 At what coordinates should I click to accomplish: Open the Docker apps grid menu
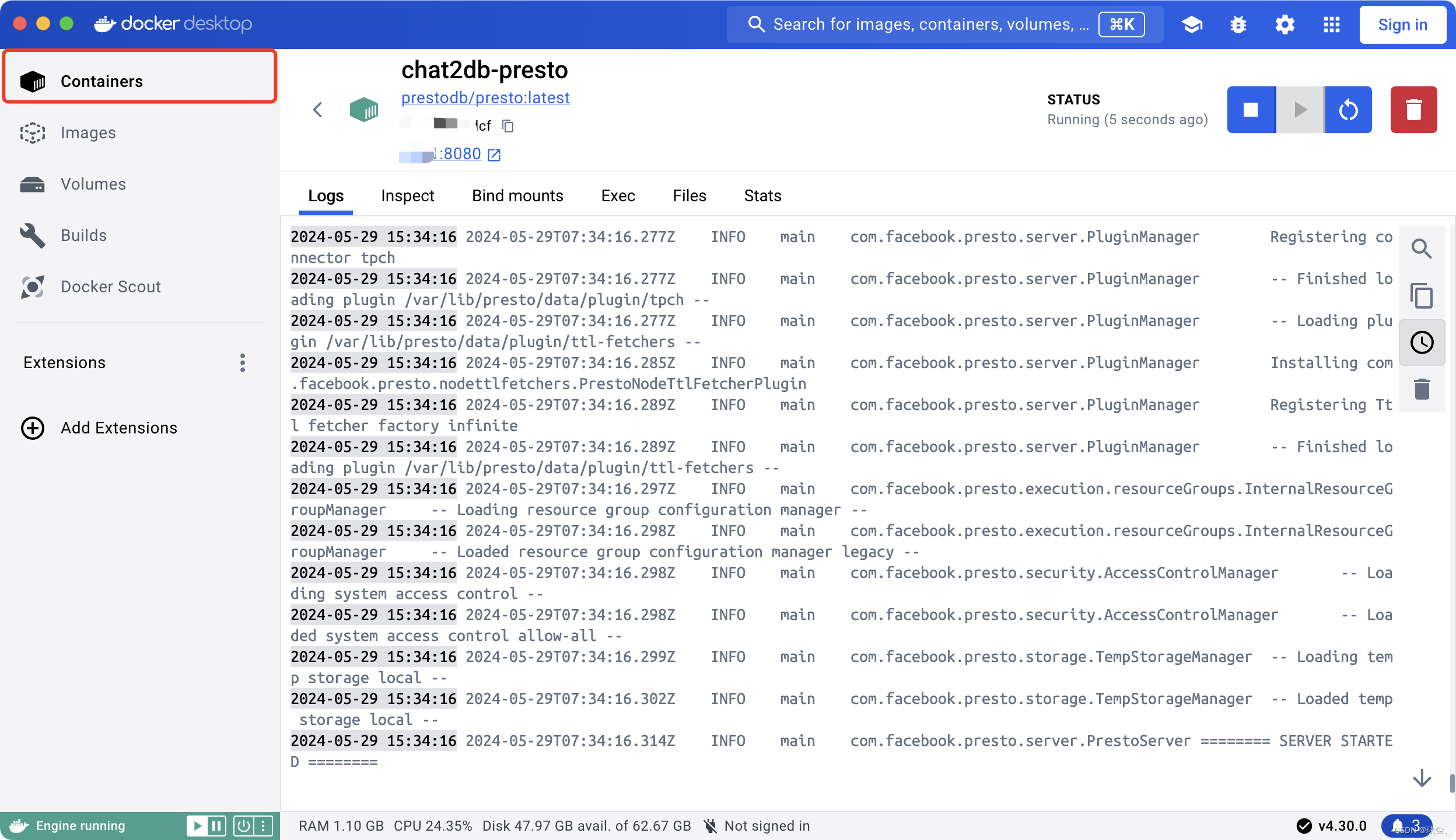point(1331,24)
